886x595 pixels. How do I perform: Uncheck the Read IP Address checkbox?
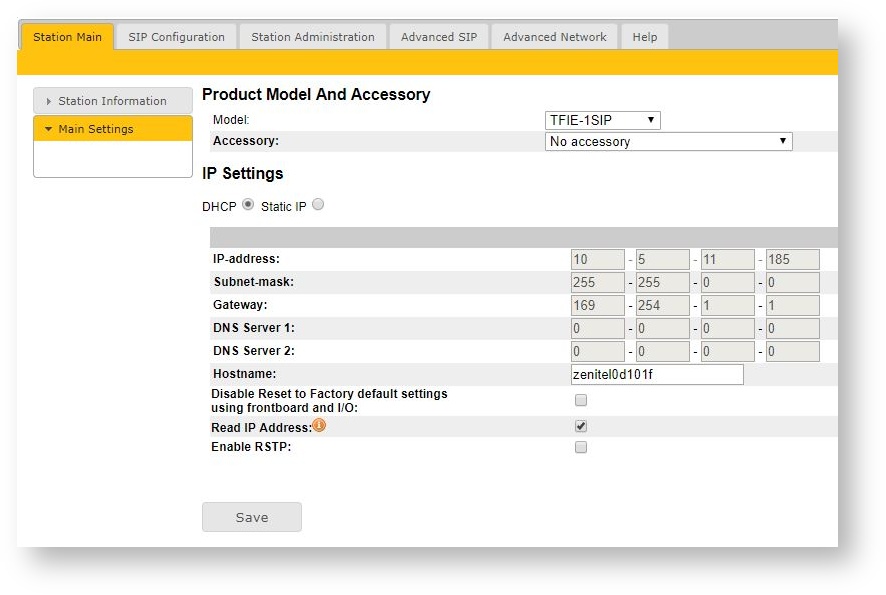coord(581,426)
